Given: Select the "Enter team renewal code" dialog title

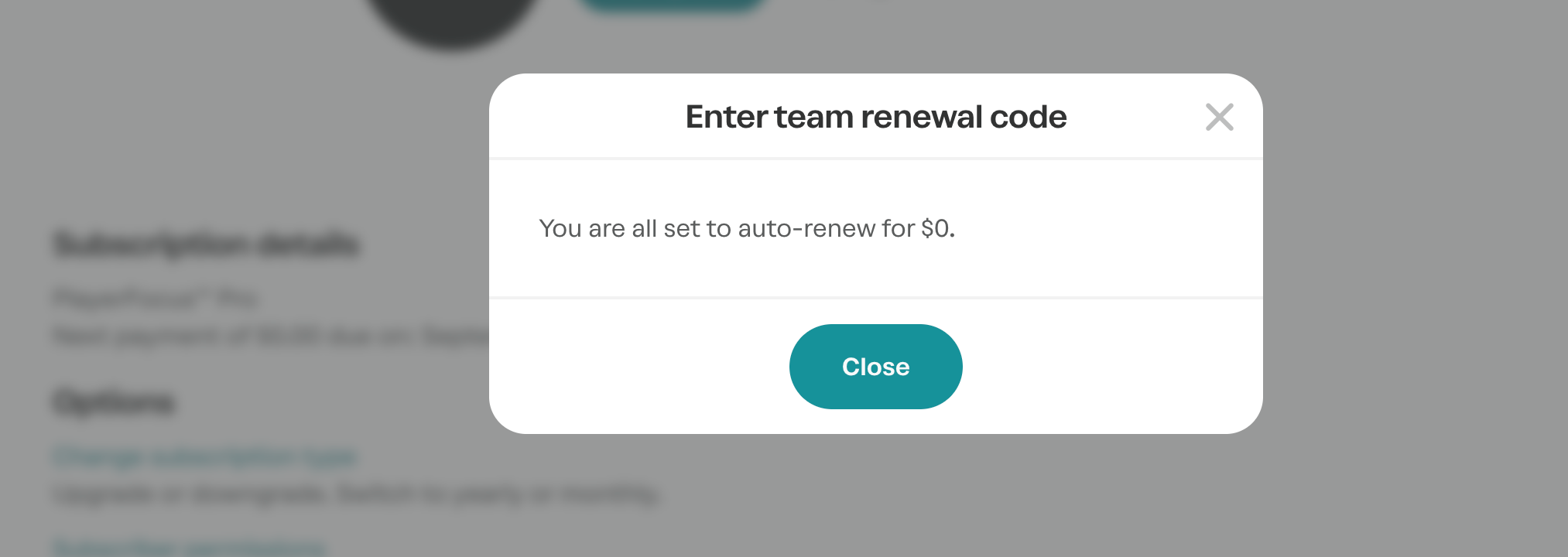Looking at the screenshot, I should [x=875, y=117].
